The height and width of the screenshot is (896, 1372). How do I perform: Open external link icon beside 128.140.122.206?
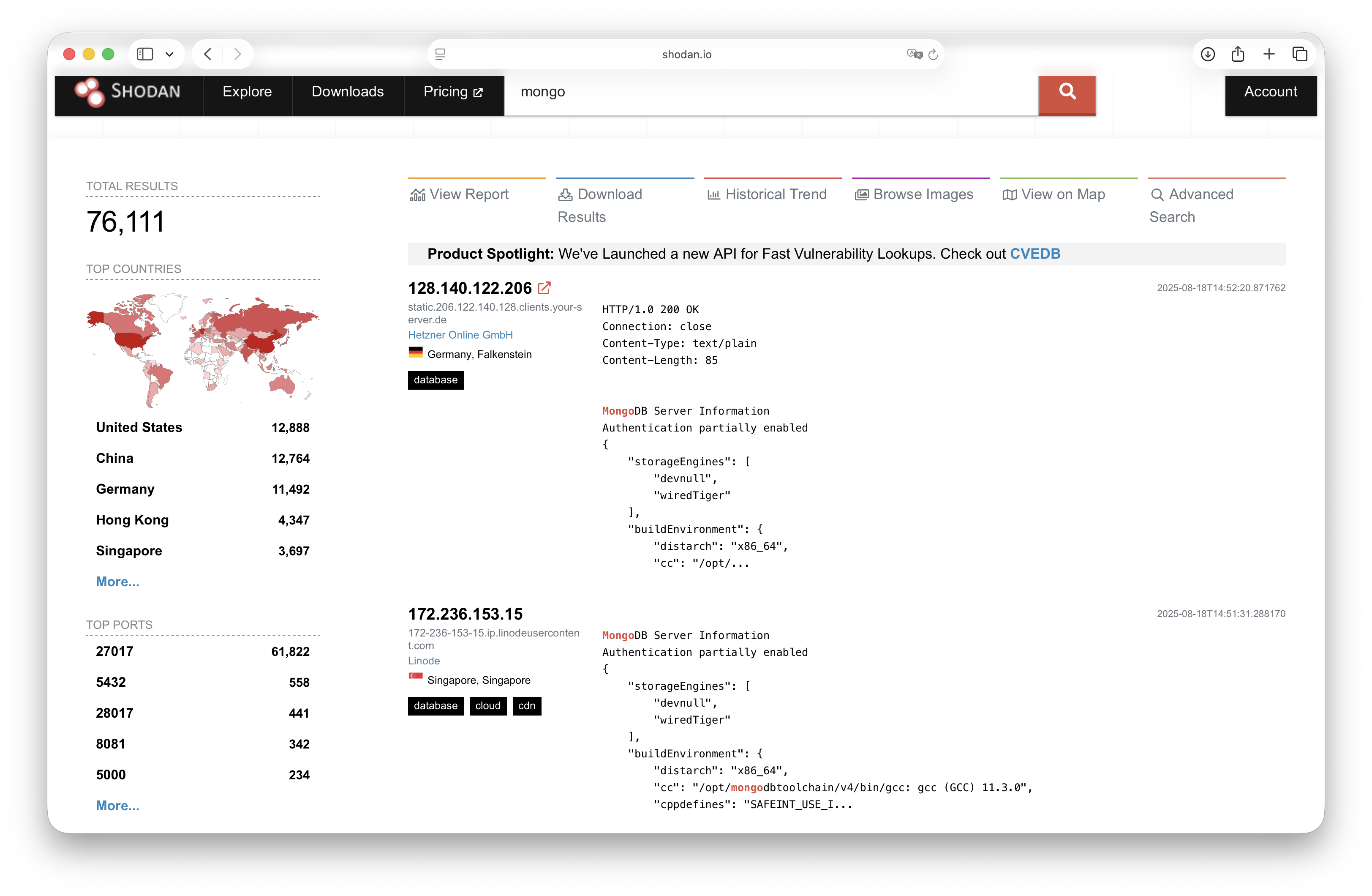pos(544,287)
